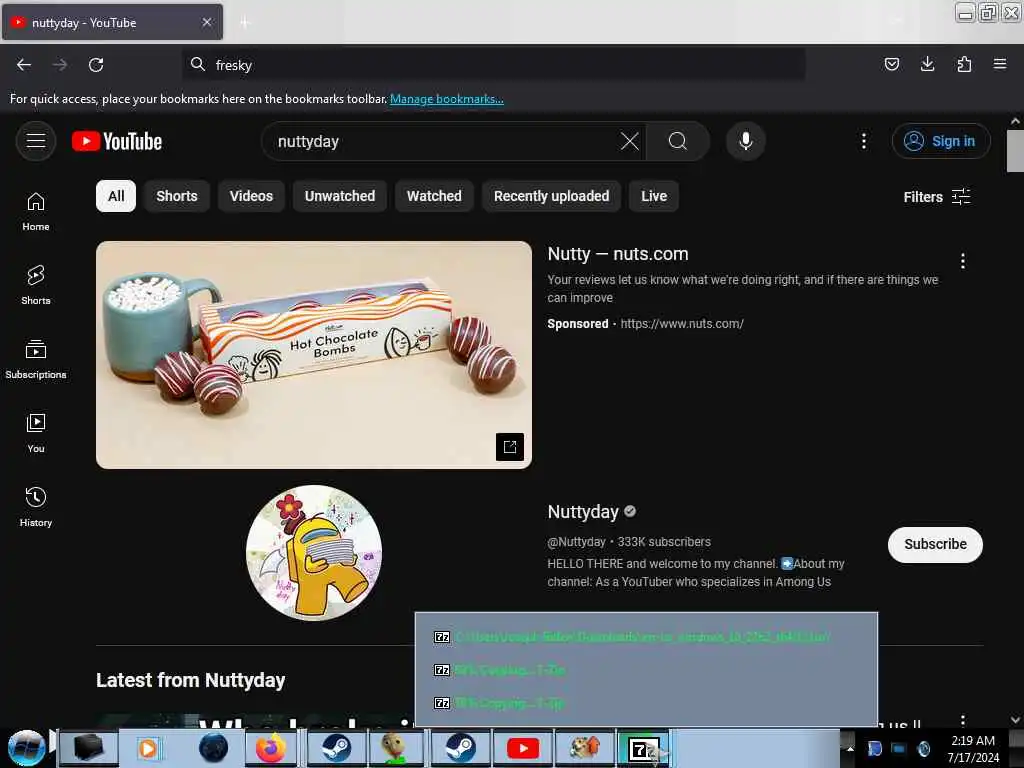The width and height of the screenshot is (1024, 768).
Task: Start voice search with microphone
Action: point(746,141)
